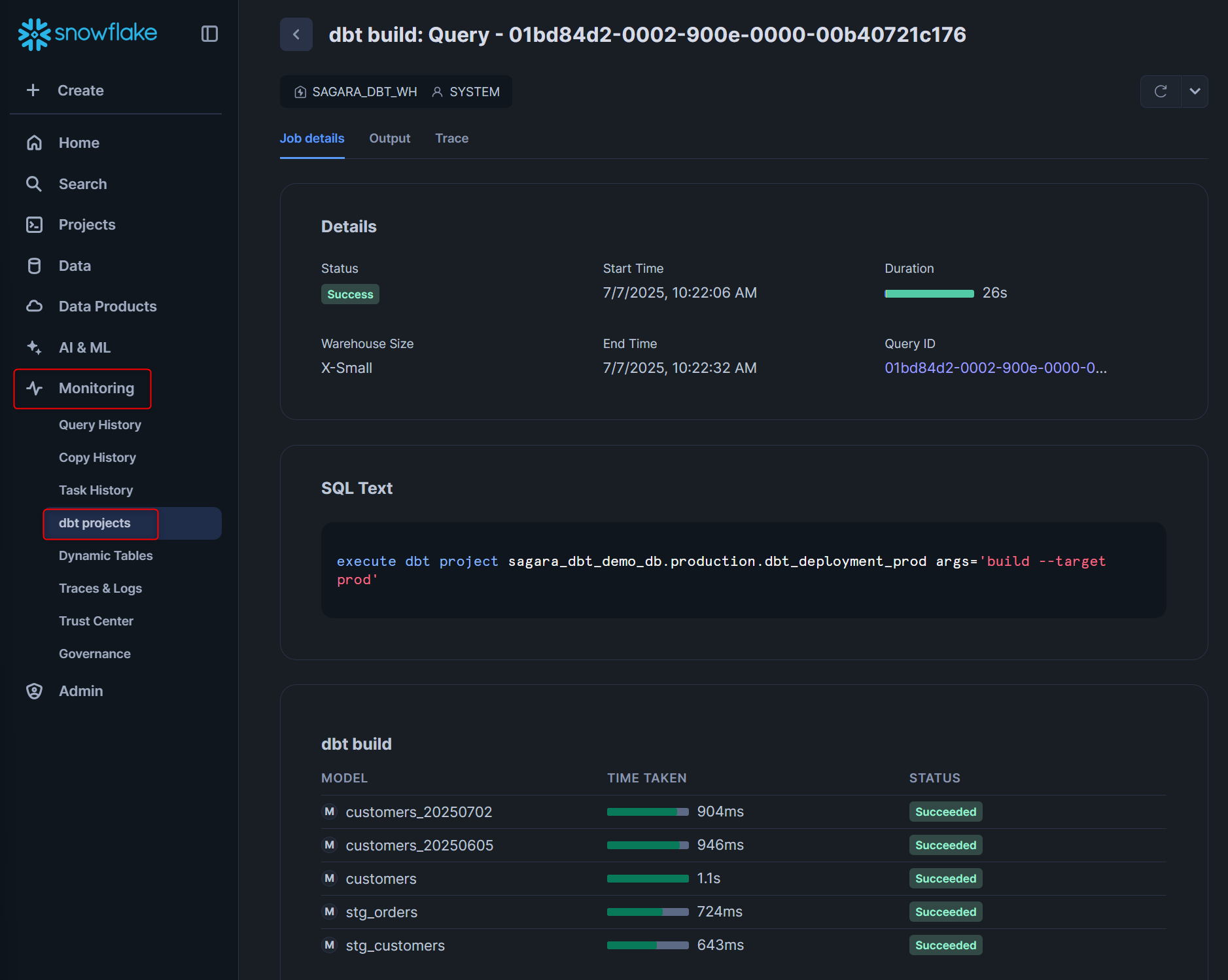Select dbt projects in Monitoring
This screenshot has height=980, width=1228.
[95, 523]
